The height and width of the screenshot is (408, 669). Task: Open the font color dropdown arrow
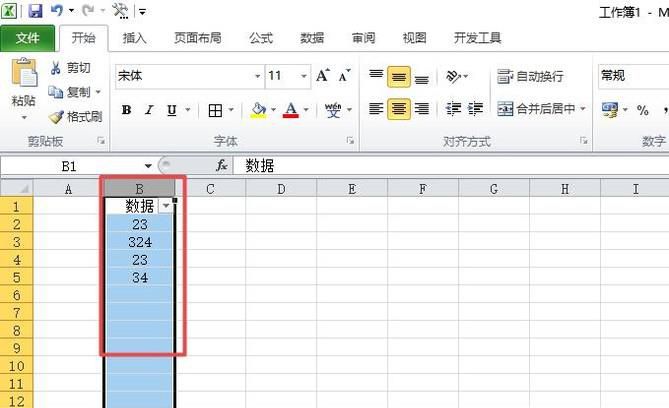[x=306, y=110]
